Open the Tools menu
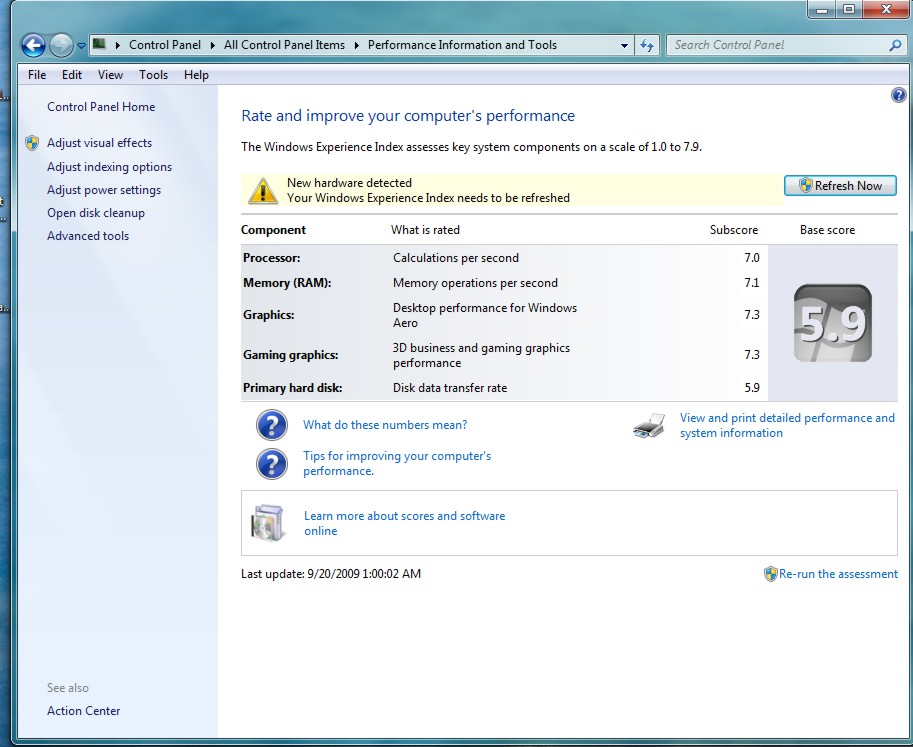 click(x=153, y=75)
